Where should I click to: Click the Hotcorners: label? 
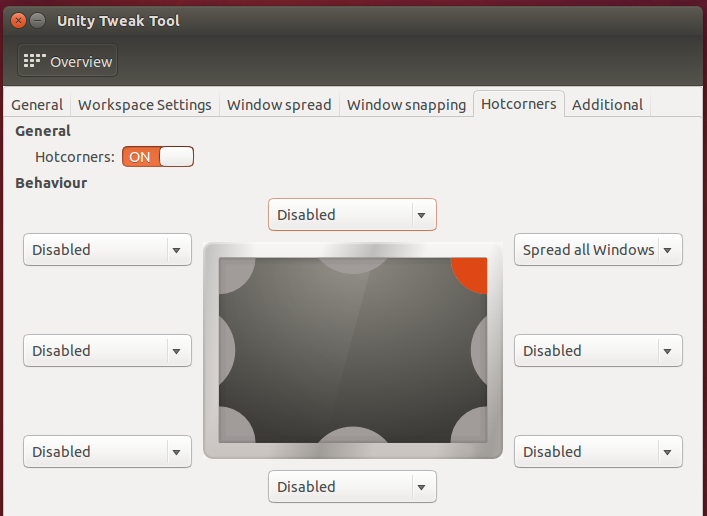[75, 157]
